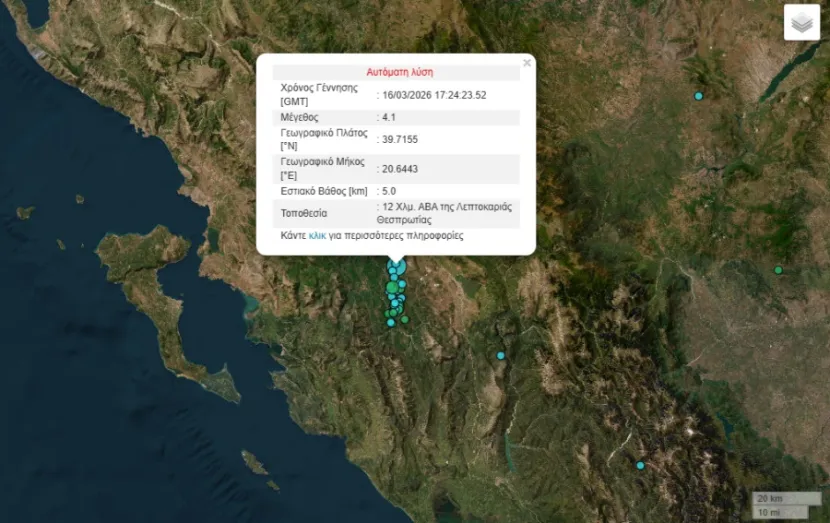Image resolution: width=830 pixels, height=523 pixels.
Task: Click the origin time 16/03/2026 17:24:23.52
Action: (434, 95)
